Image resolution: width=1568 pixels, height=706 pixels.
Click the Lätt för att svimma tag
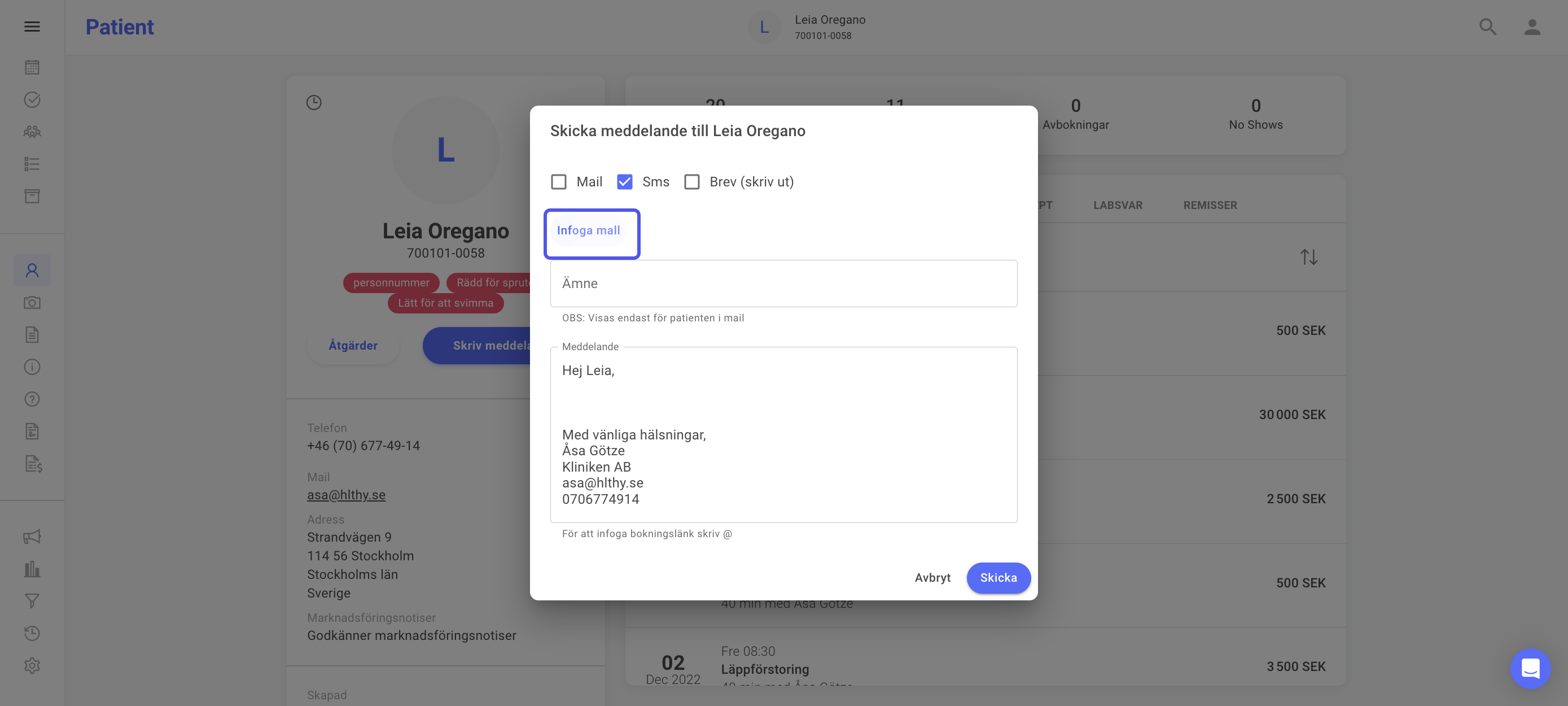point(445,303)
